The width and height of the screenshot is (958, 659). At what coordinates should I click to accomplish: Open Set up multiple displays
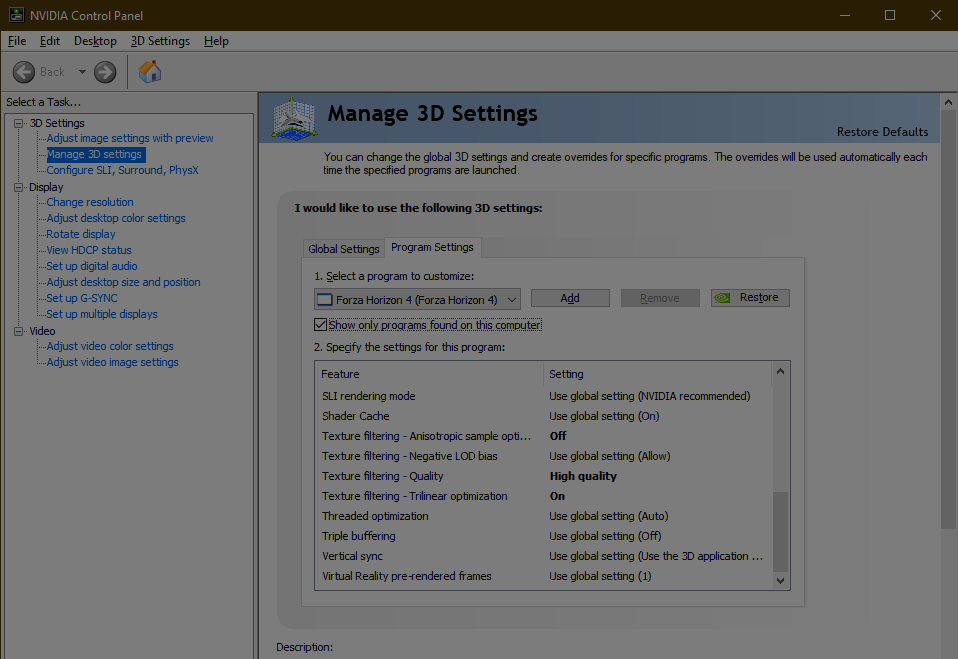[102, 314]
